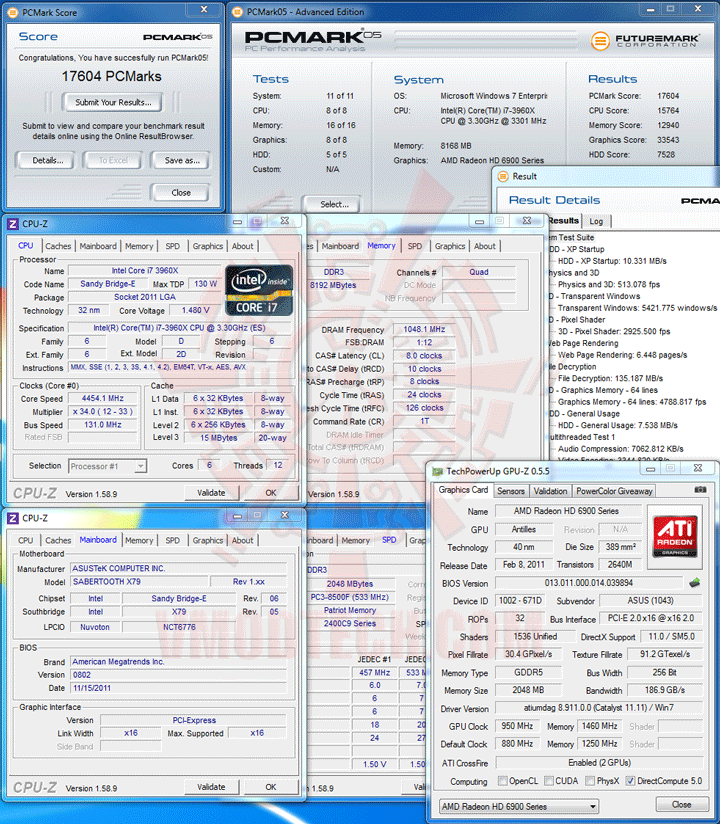The width and height of the screenshot is (720, 824).
Task: Click OK in the CPU-Z motherboard window
Action: click(271, 787)
